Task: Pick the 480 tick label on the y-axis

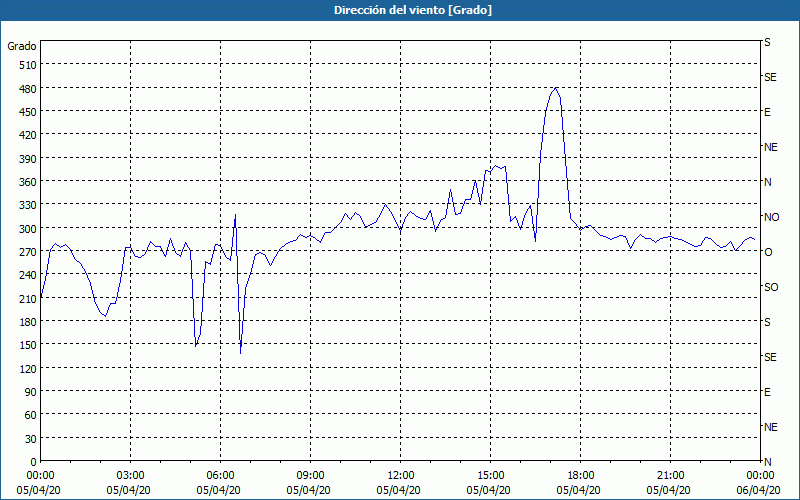Action: 28,89
